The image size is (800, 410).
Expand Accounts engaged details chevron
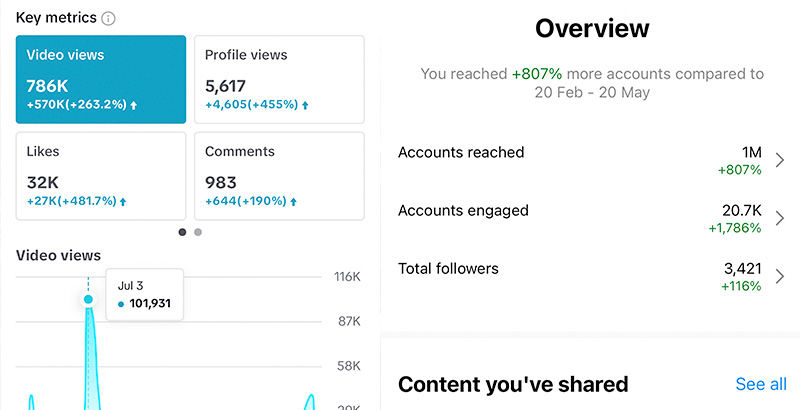(780, 218)
